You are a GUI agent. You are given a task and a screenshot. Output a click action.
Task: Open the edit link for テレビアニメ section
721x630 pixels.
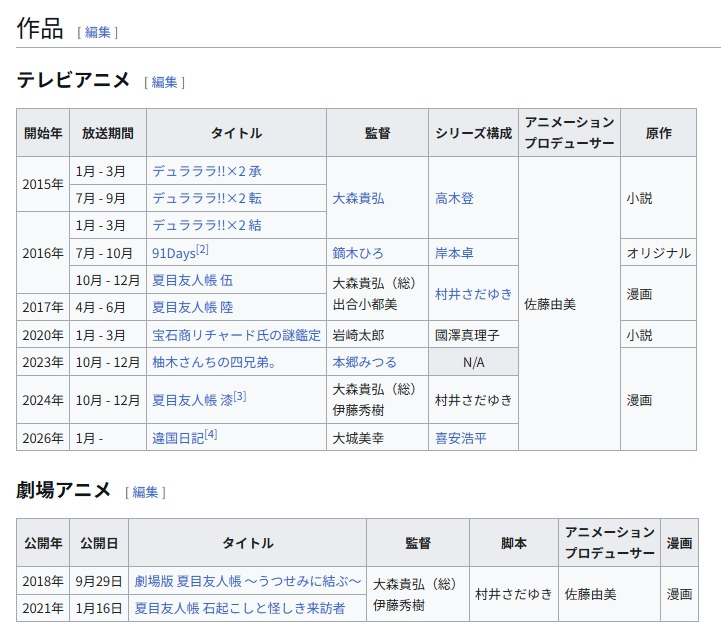pyautogui.click(x=164, y=82)
